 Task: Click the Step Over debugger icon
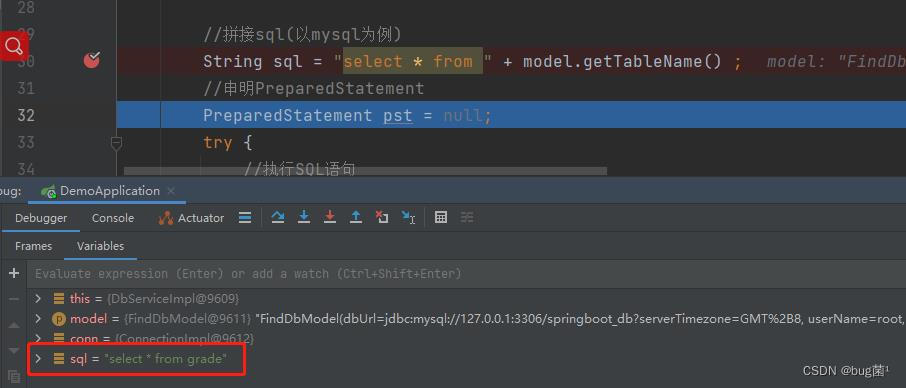(x=278, y=217)
